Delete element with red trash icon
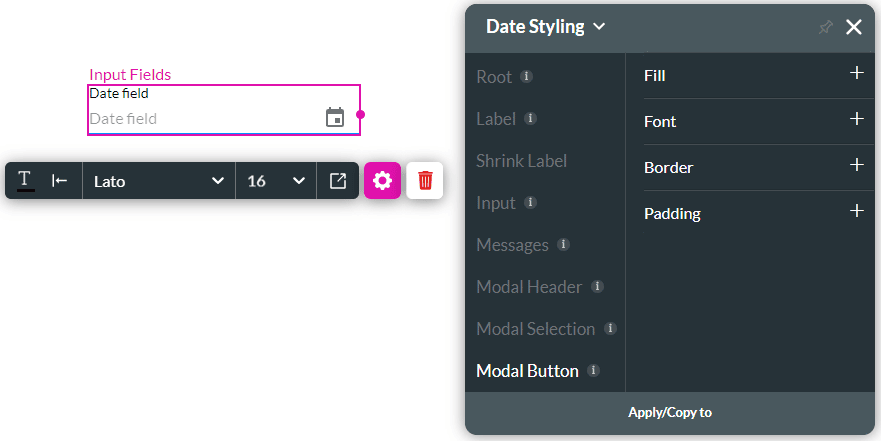This screenshot has height=441, width=881. (425, 181)
